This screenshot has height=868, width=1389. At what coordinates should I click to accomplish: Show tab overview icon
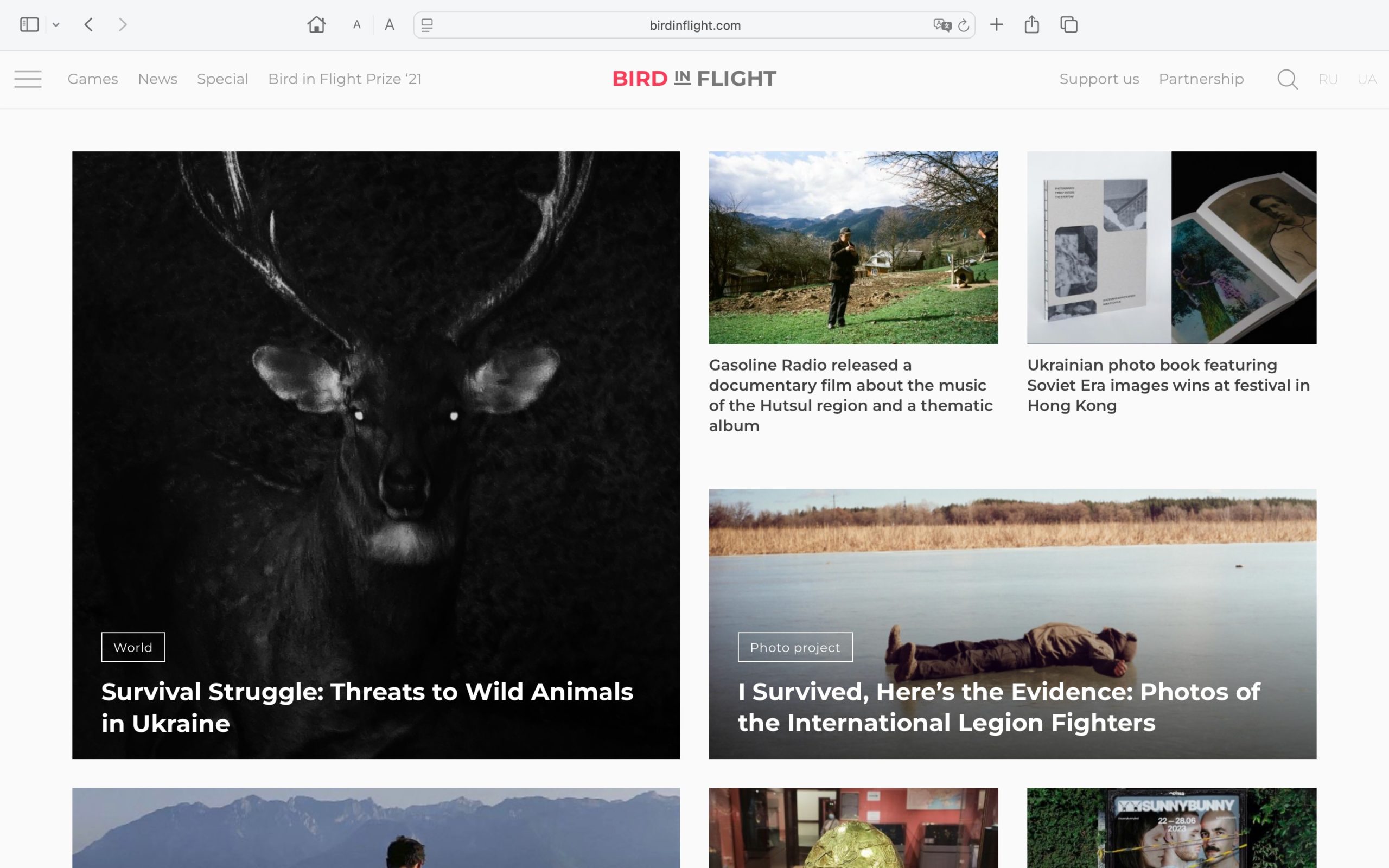click(x=1068, y=25)
